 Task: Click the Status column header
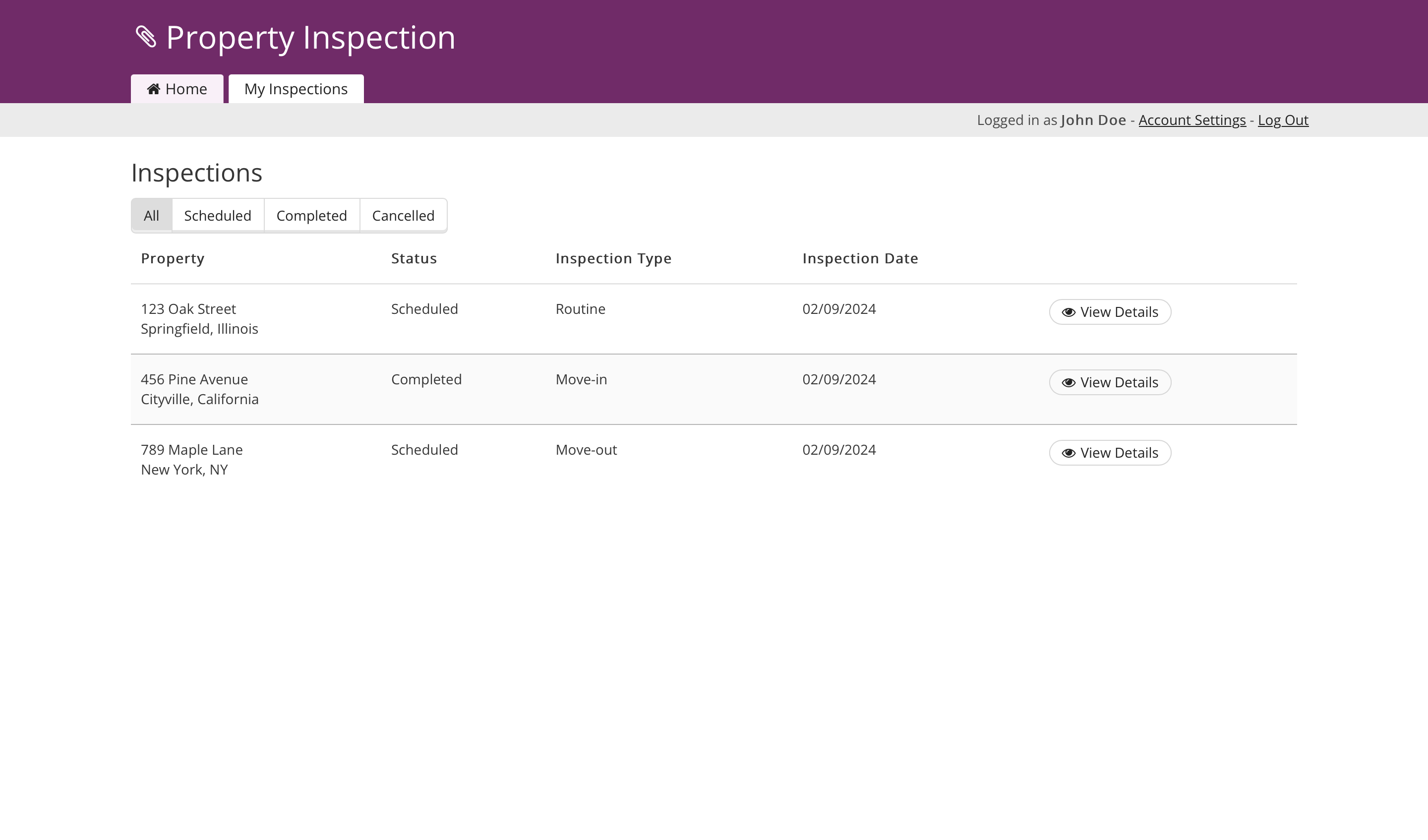[414, 258]
